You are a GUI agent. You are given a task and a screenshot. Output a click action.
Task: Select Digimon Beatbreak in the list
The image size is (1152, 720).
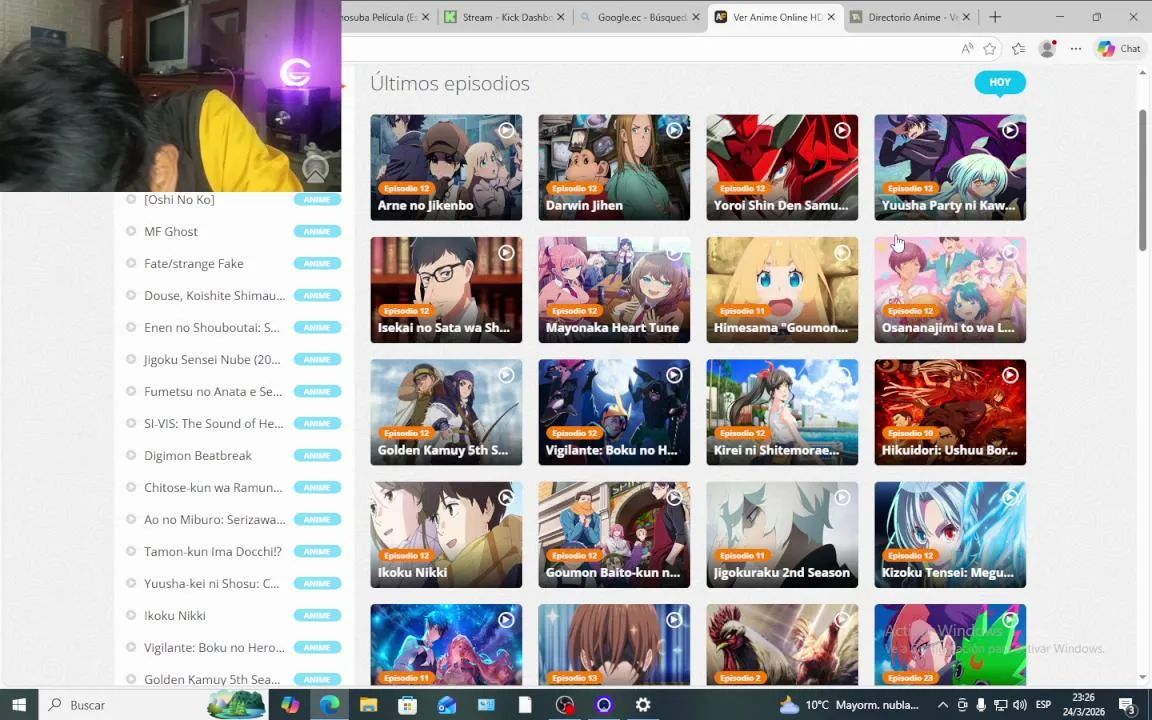click(198, 456)
